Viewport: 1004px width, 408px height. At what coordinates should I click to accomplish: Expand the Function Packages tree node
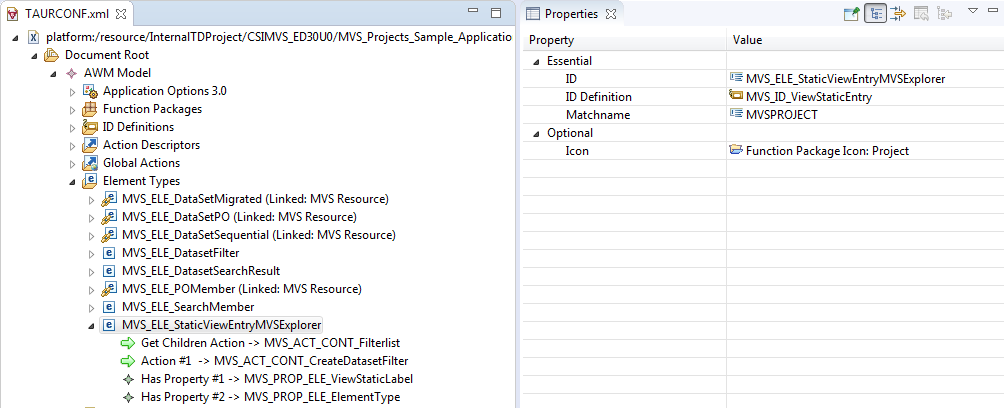coord(72,109)
